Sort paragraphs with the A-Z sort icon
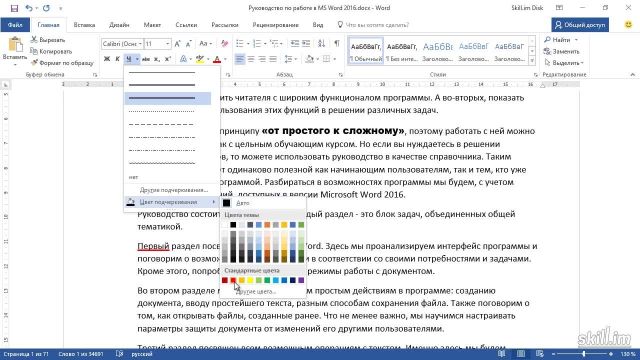 pyautogui.click(x=322, y=44)
